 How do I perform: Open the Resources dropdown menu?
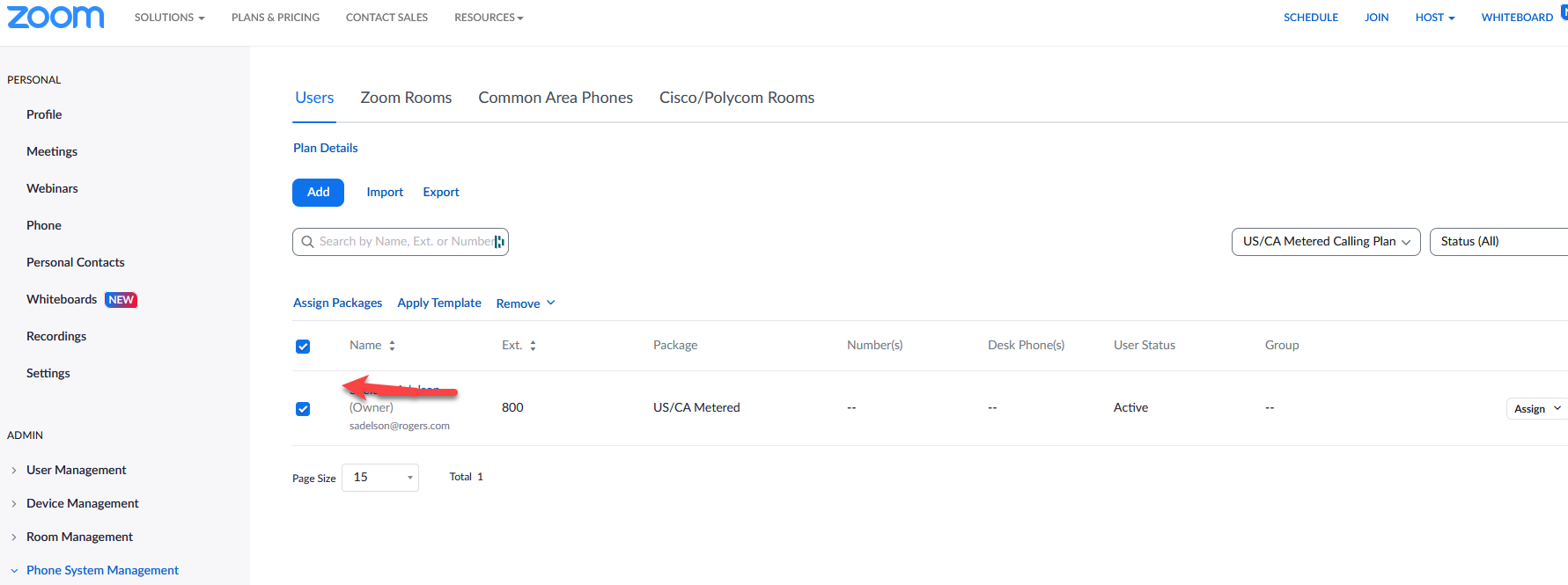pyautogui.click(x=489, y=18)
